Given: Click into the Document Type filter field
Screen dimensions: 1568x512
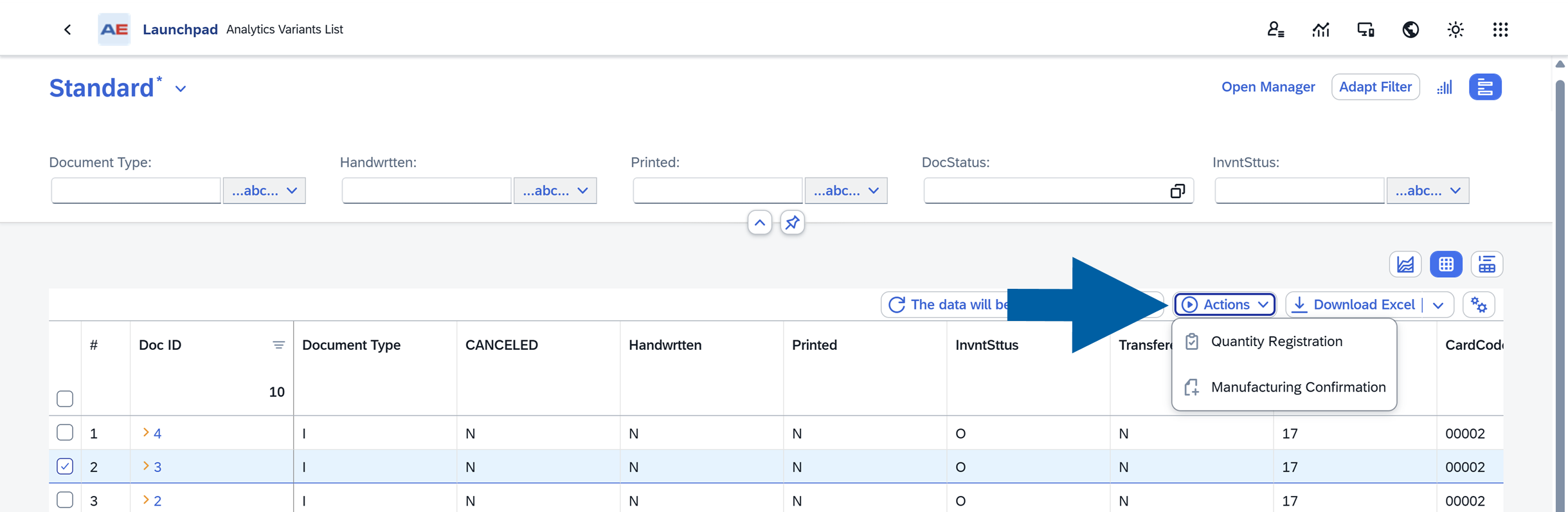Looking at the screenshot, I should [136, 190].
